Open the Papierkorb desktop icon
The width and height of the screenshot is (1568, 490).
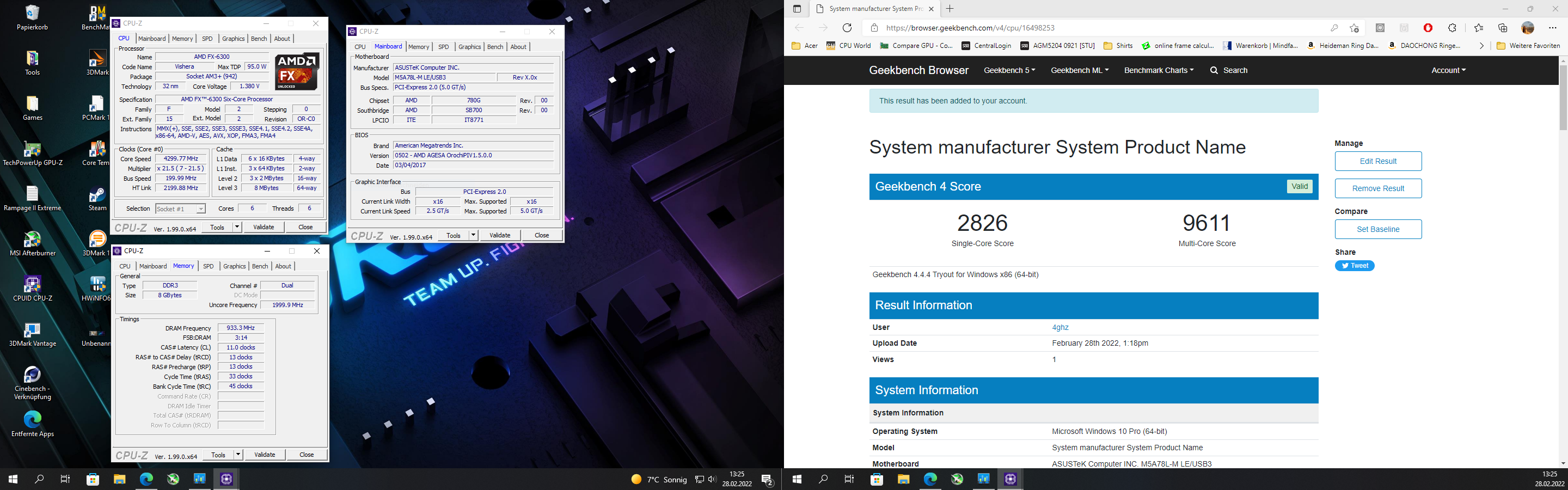(32, 17)
